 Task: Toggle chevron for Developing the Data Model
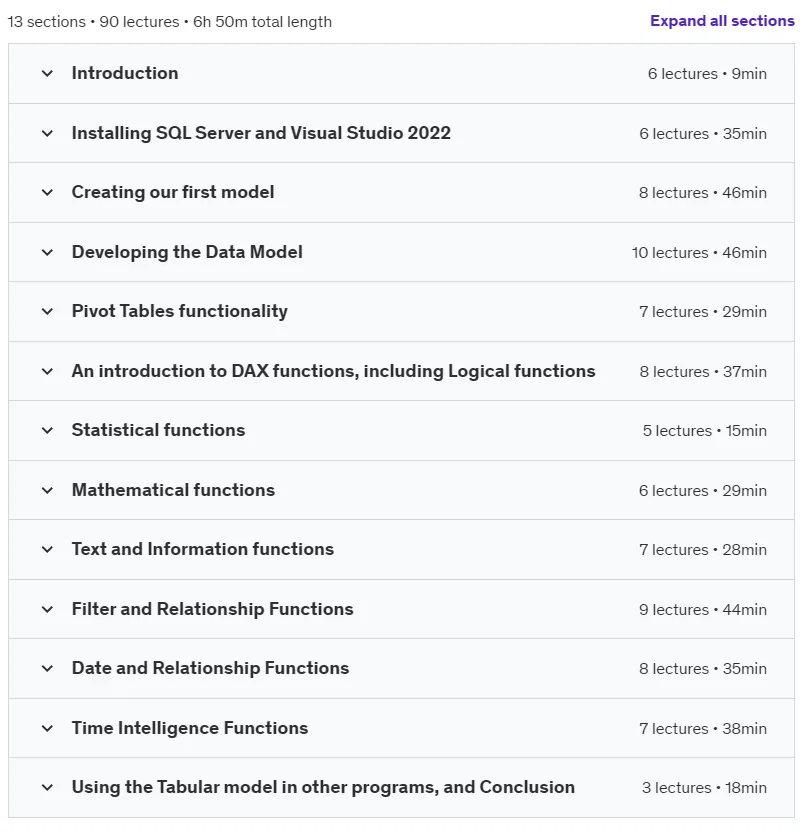point(47,252)
